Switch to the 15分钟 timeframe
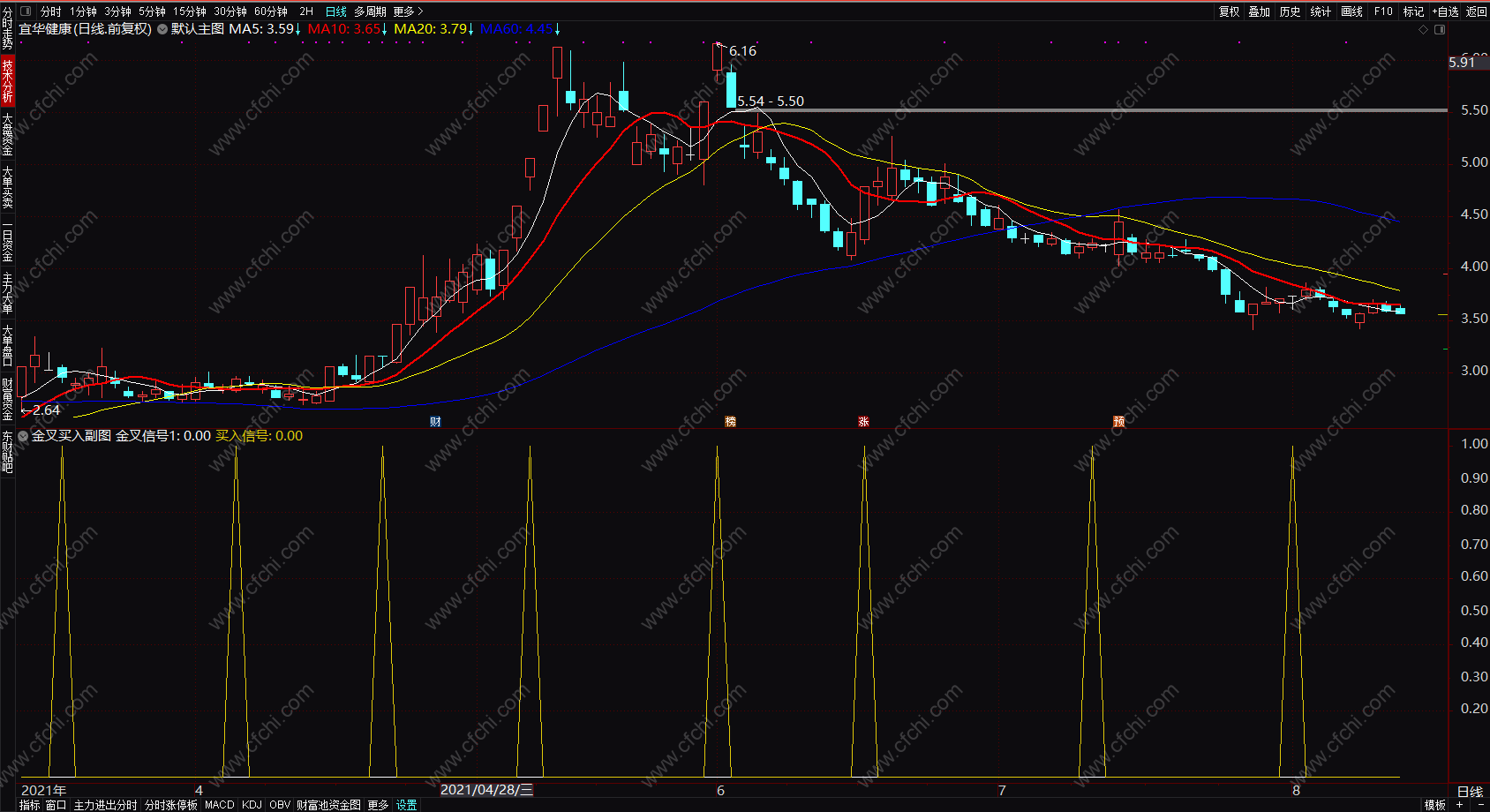Image resolution: width=1490 pixels, height=812 pixels. 190,11
